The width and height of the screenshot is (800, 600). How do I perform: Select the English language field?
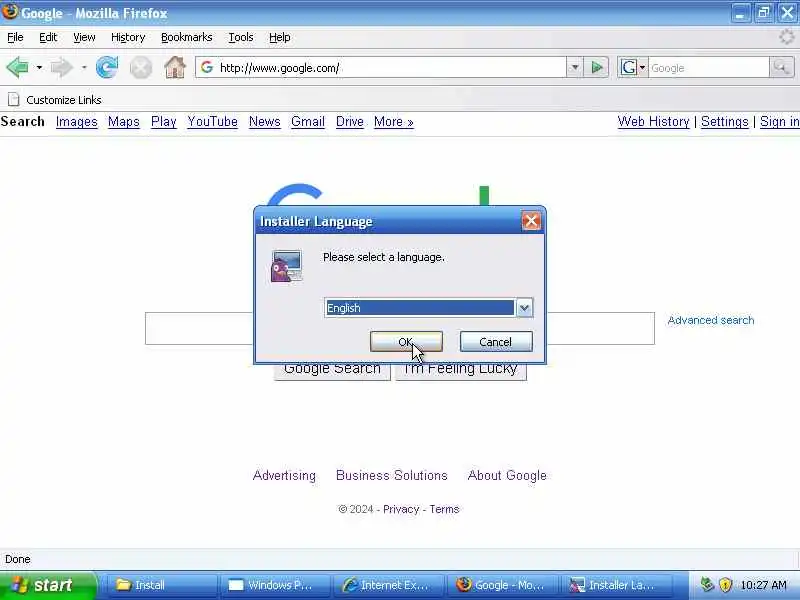420,308
